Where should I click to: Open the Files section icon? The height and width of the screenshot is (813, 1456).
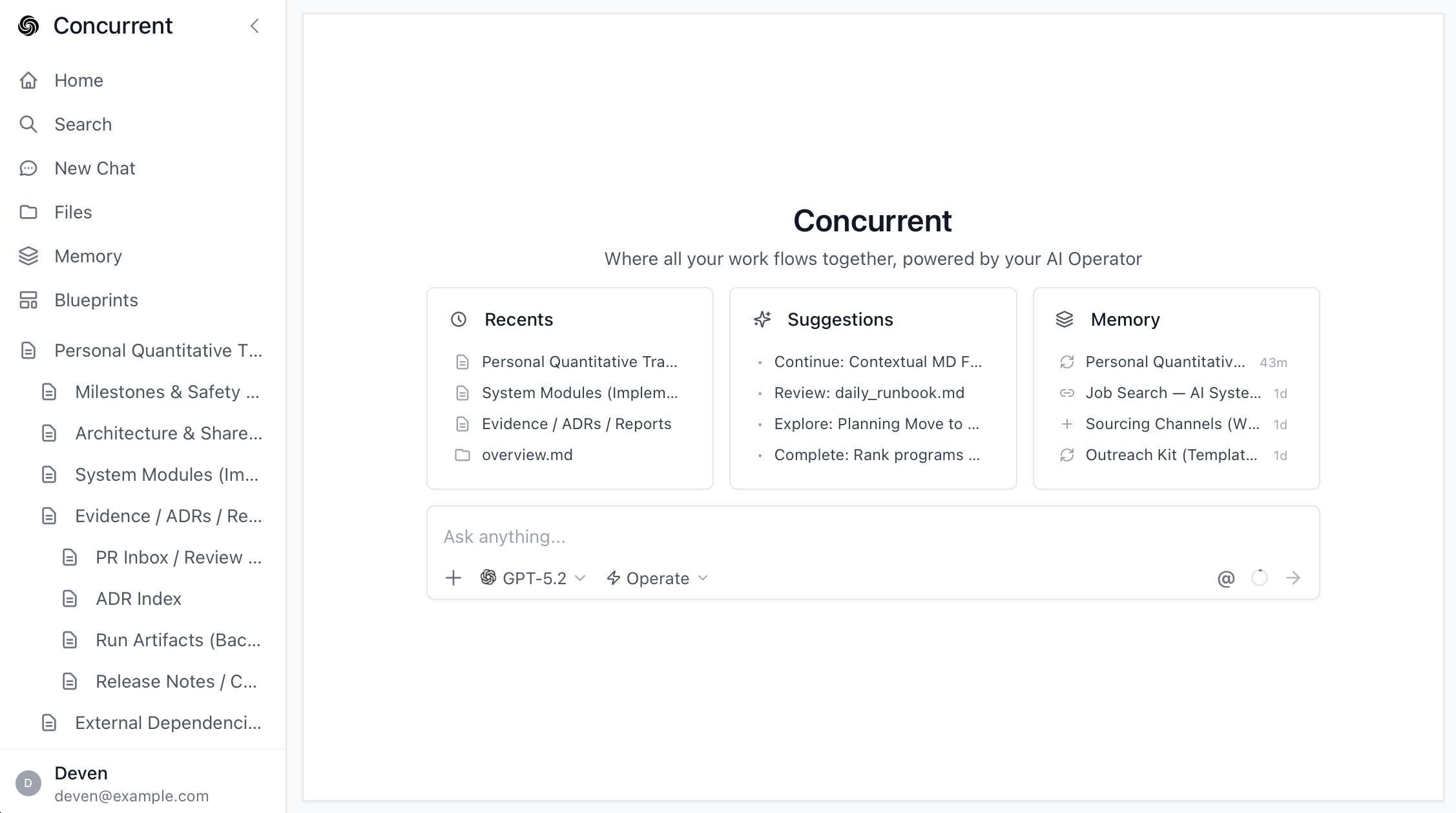(28, 212)
